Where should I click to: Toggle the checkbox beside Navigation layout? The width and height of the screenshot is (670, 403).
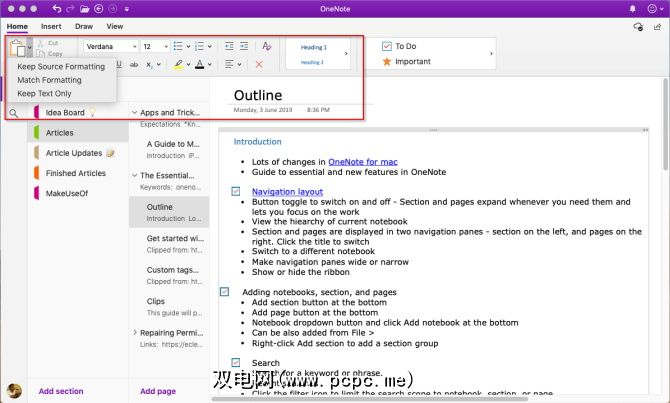pyautogui.click(x=236, y=191)
